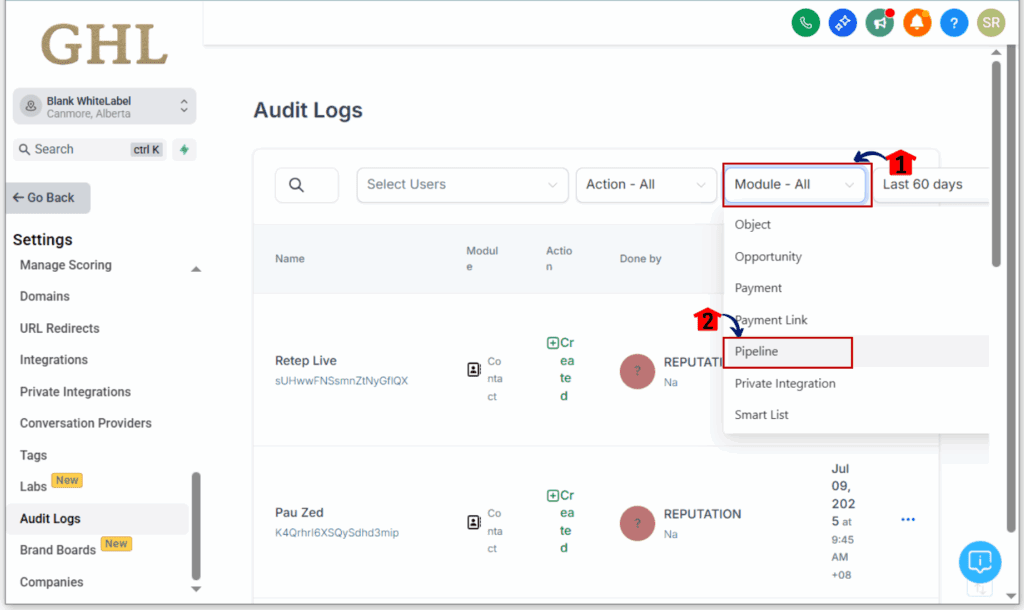Click the audit logs search box
The height and width of the screenshot is (610, 1024).
[307, 185]
